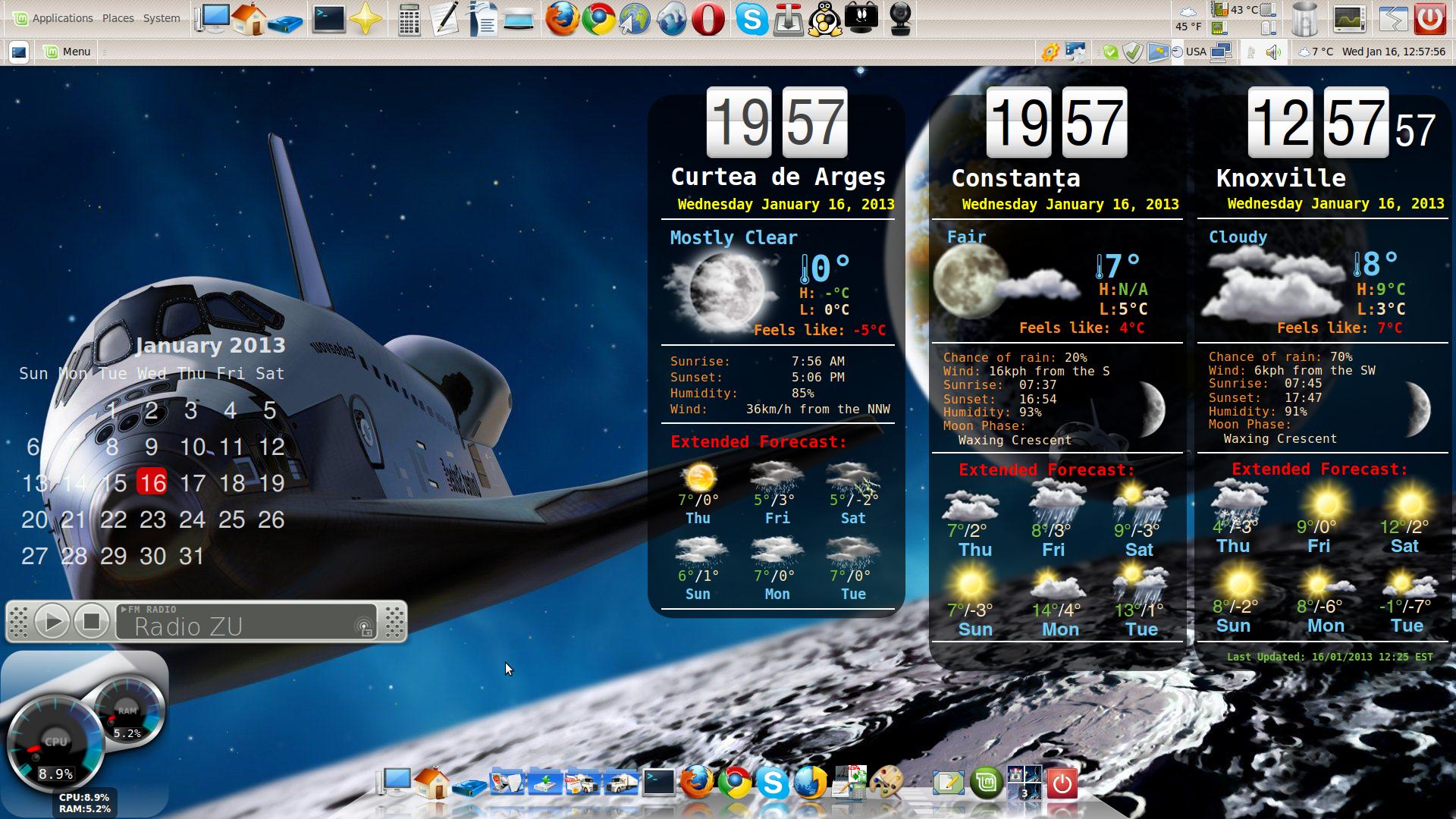The width and height of the screenshot is (1456, 819).
Task: Open the Calculator launcher
Action: coord(409,19)
